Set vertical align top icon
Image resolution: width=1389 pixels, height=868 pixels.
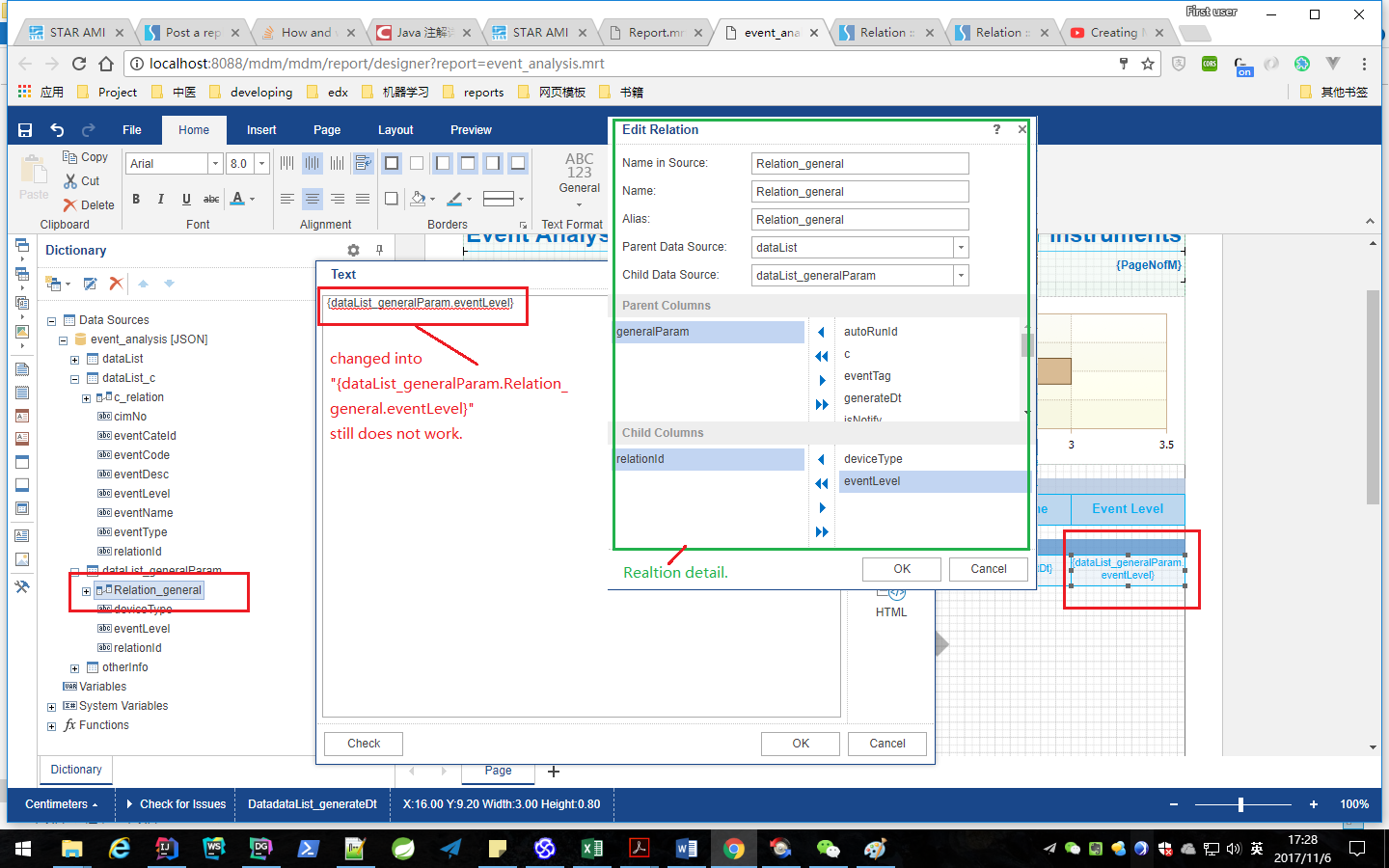287,163
